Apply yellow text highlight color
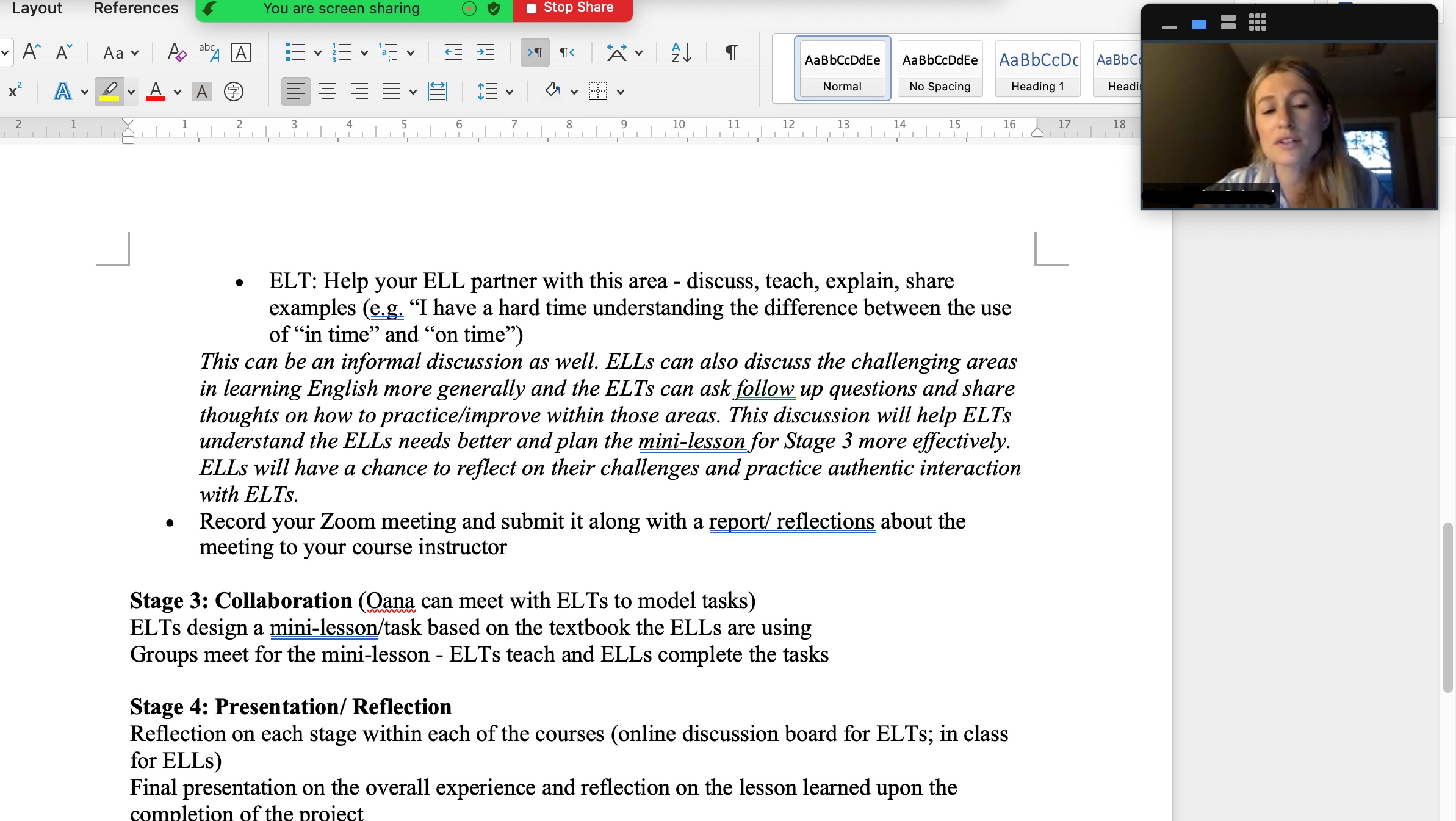1456x821 pixels. [x=110, y=92]
